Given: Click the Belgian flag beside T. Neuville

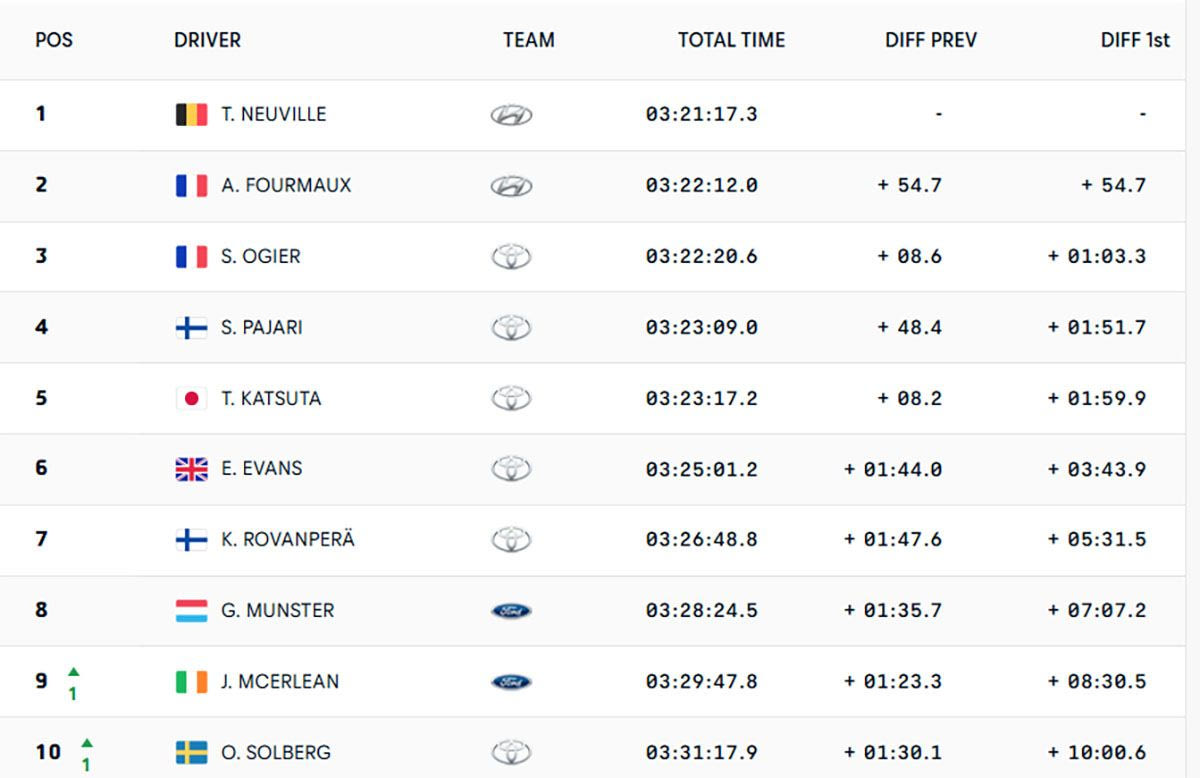Looking at the screenshot, I should [191, 114].
